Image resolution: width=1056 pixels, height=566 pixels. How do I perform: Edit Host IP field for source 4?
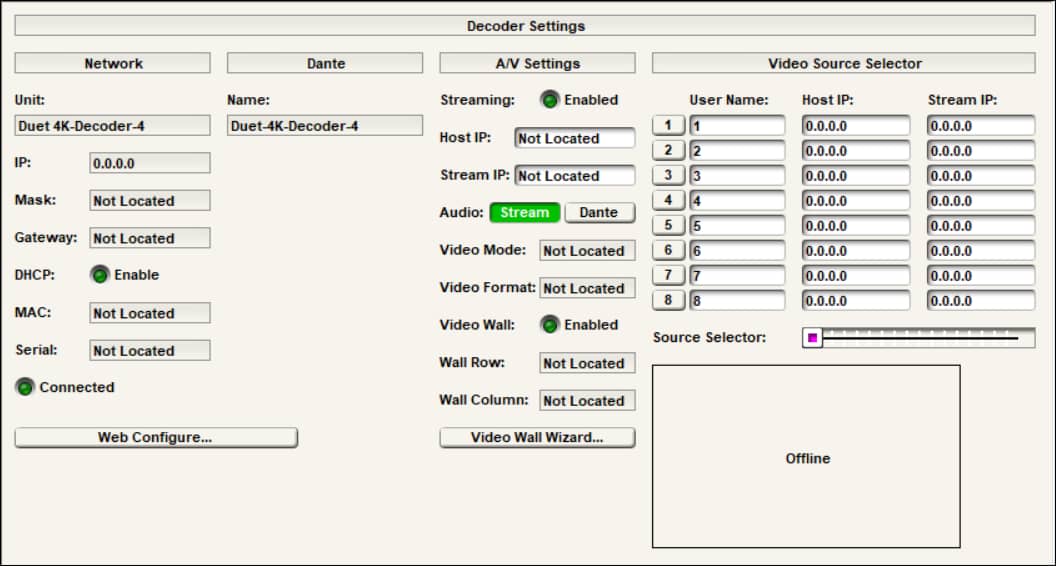click(x=856, y=201)
